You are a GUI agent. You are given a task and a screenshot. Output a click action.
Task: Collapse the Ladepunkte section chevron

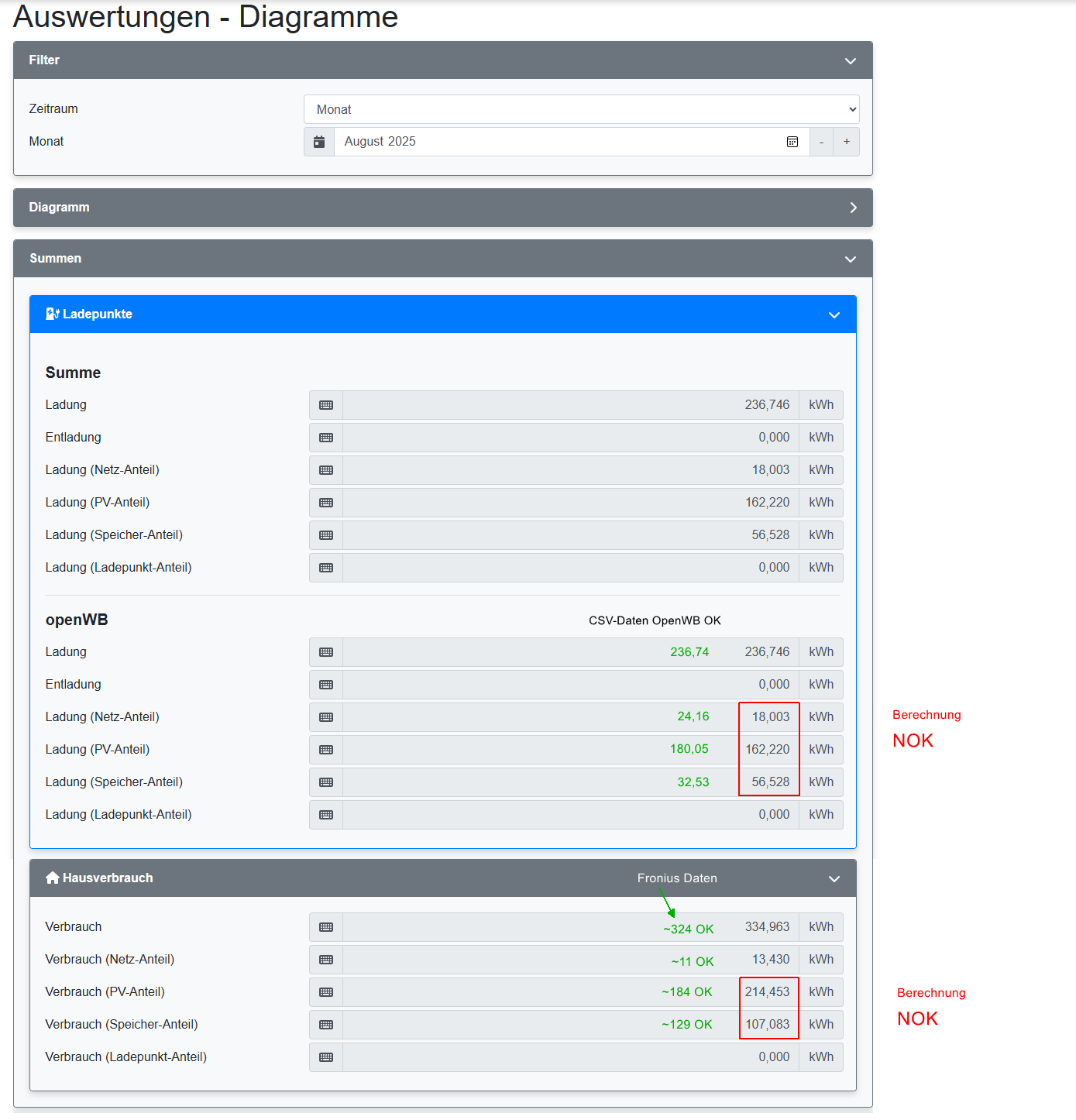point(834,314)
